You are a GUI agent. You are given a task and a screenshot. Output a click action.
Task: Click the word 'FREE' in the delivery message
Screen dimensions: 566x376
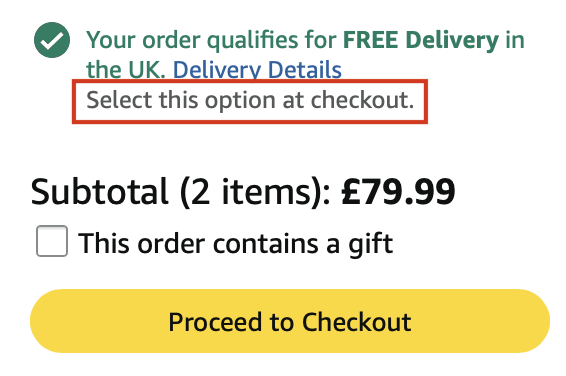[x=370, y=40]
